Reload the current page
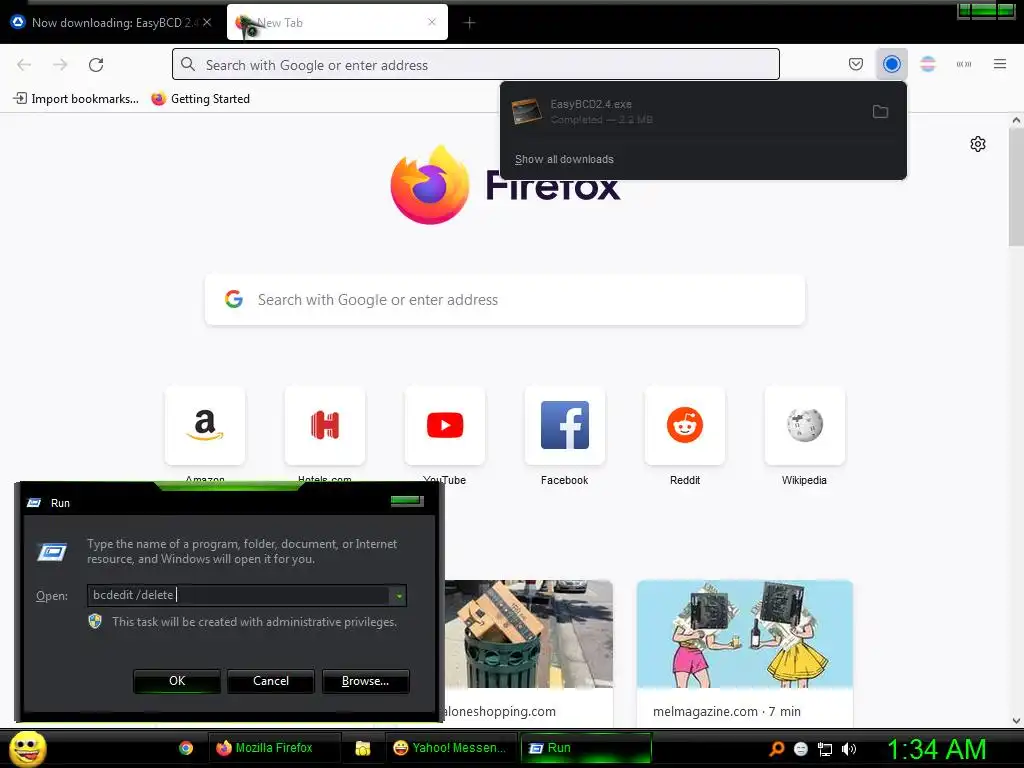 (96, 65)
